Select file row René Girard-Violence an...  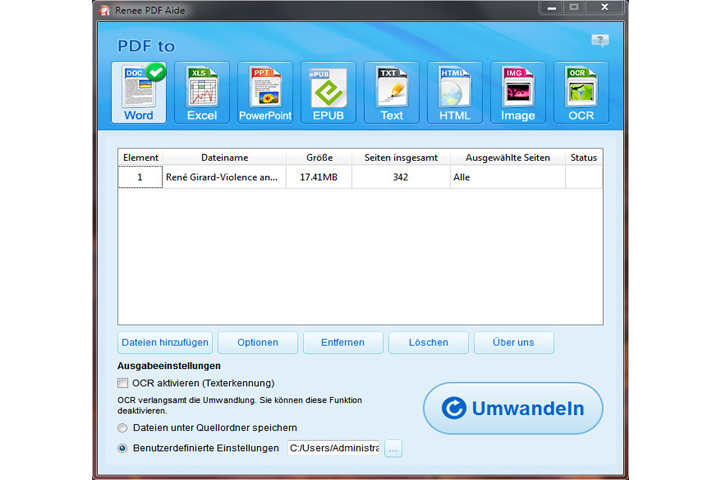click(360, 177)
